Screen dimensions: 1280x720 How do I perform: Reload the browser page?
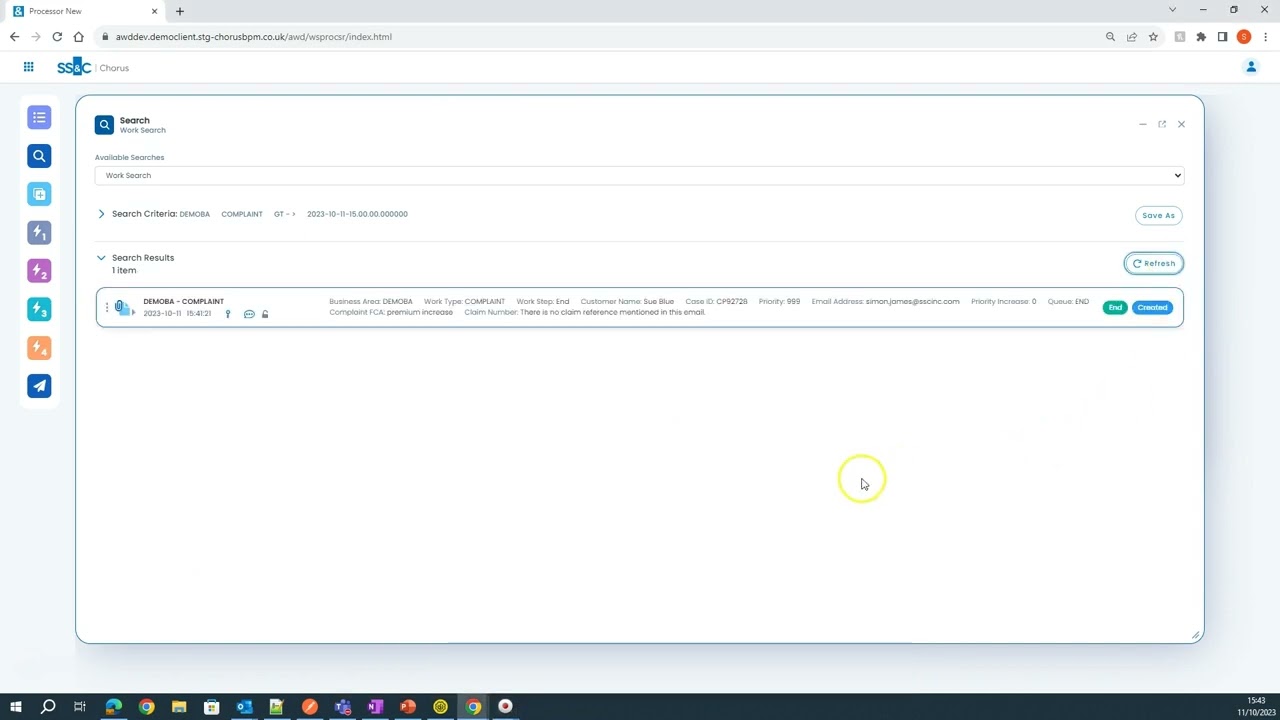57,37
